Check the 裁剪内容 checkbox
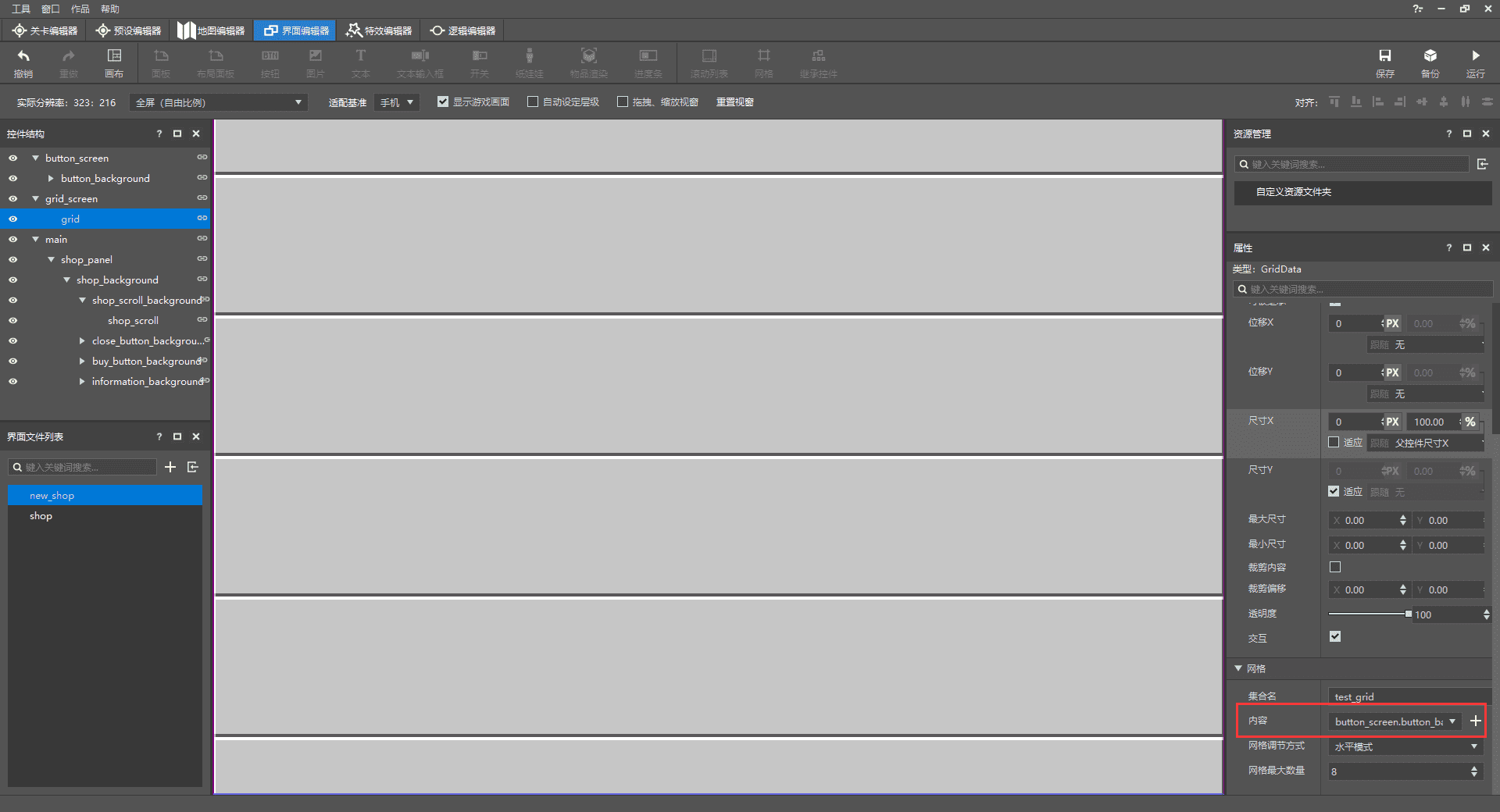 click(1335, 567)
